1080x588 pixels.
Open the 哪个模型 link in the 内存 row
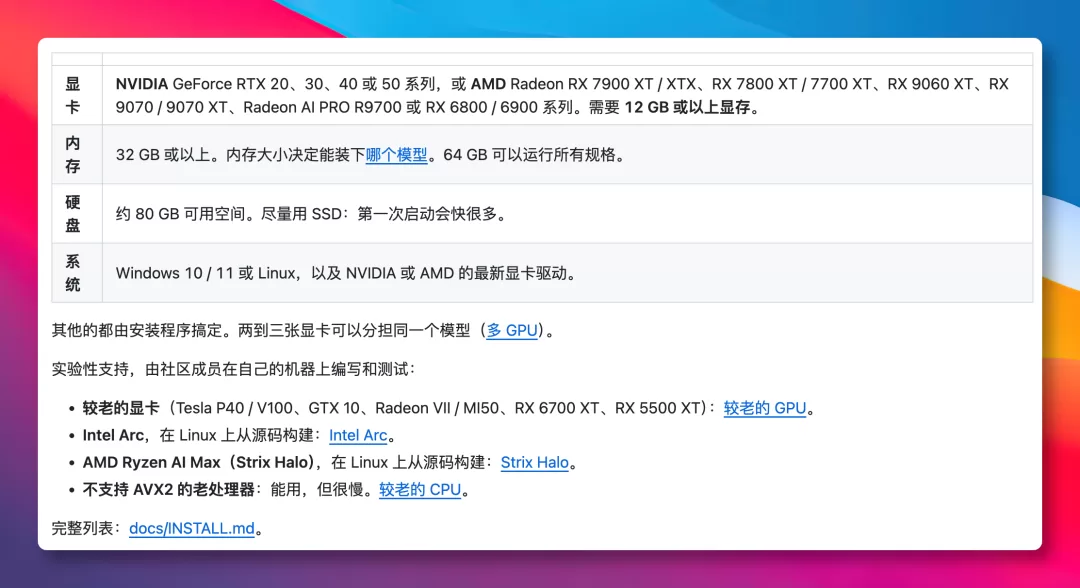[397, 155]
